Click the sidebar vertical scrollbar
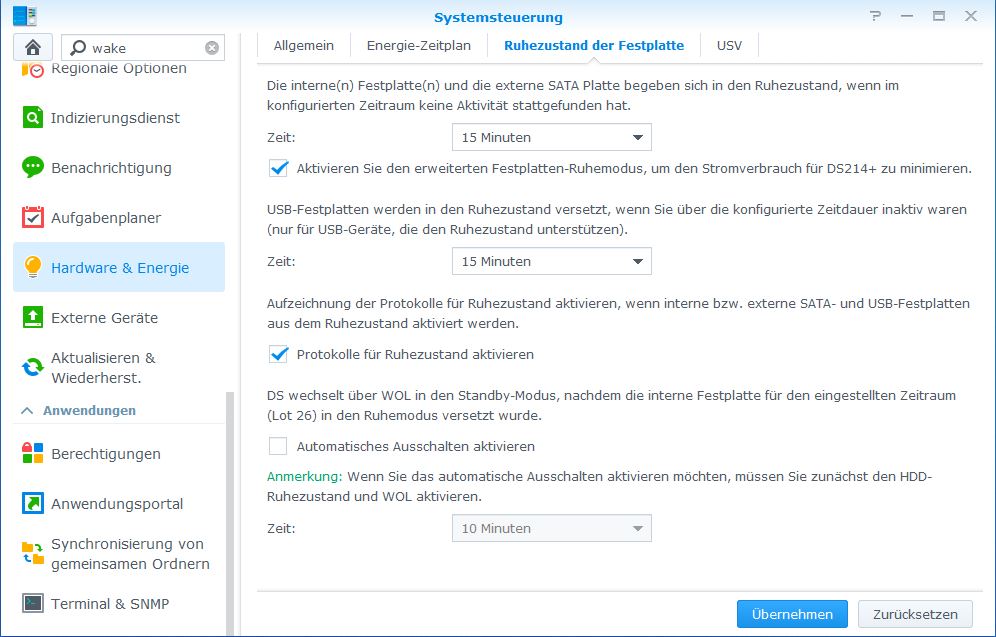Image resolution: width=996 pixels, height=637 pixels. [x=230, y=513]
